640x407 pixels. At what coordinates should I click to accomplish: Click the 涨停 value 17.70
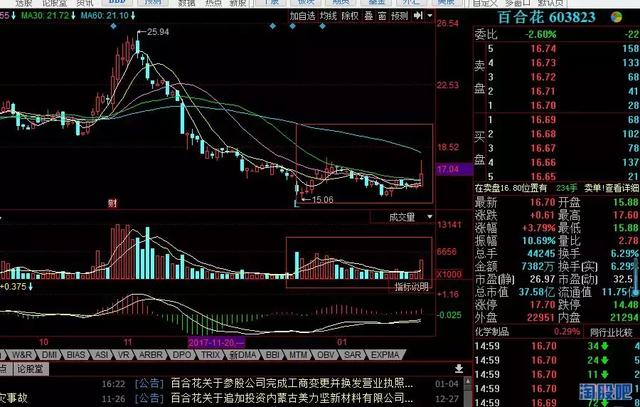click(543, 305)
